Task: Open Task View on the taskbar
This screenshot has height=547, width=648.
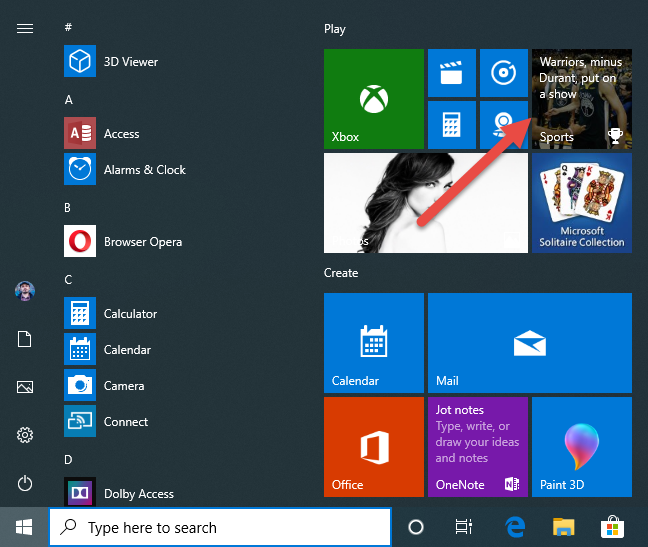Action: [x=463, y=527]
